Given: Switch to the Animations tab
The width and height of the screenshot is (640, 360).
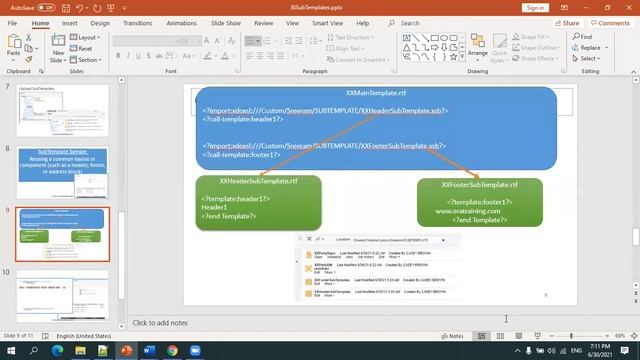Looking at the screenshot, I should [x=181, y=23].
